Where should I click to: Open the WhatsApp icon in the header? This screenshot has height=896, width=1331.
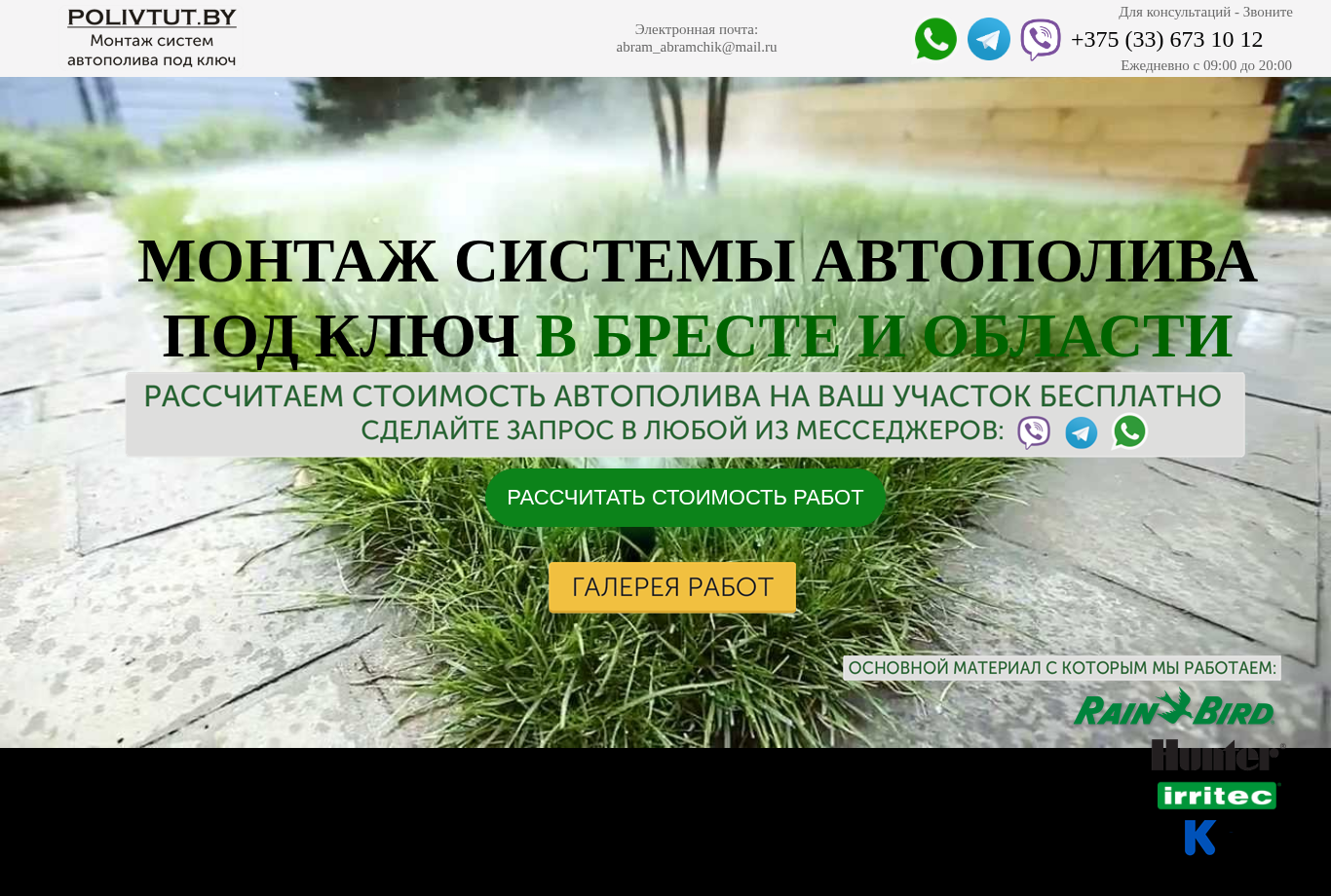[935, 39]
